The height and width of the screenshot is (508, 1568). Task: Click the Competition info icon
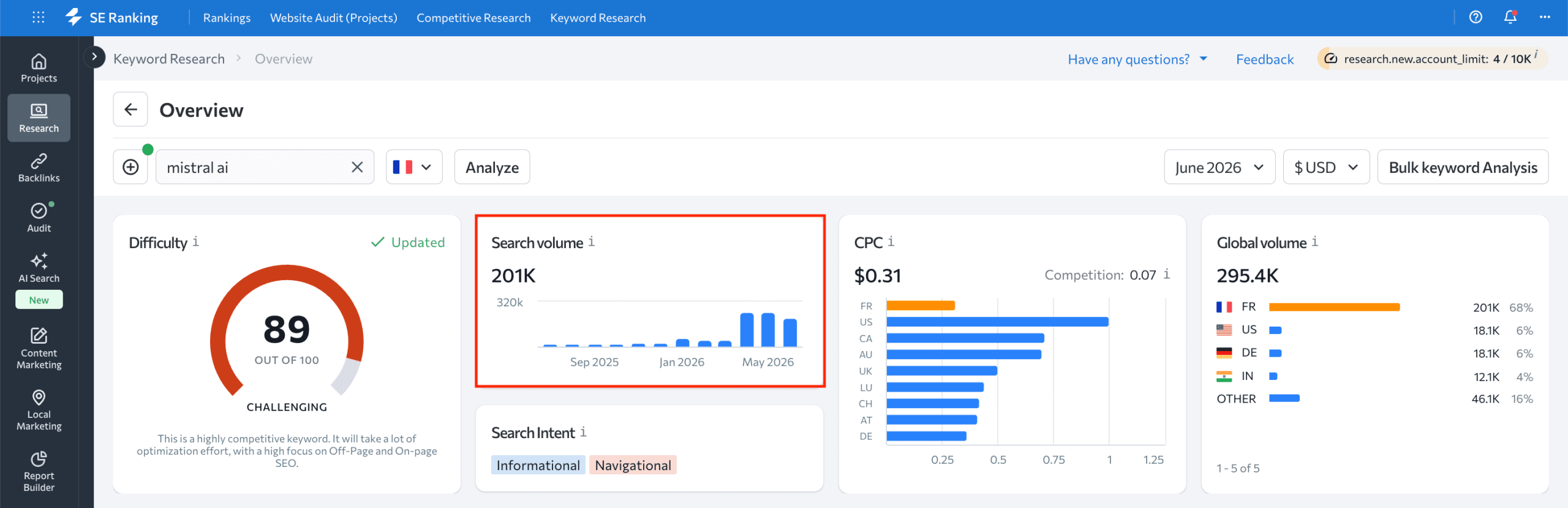[x=1167, y=274]
